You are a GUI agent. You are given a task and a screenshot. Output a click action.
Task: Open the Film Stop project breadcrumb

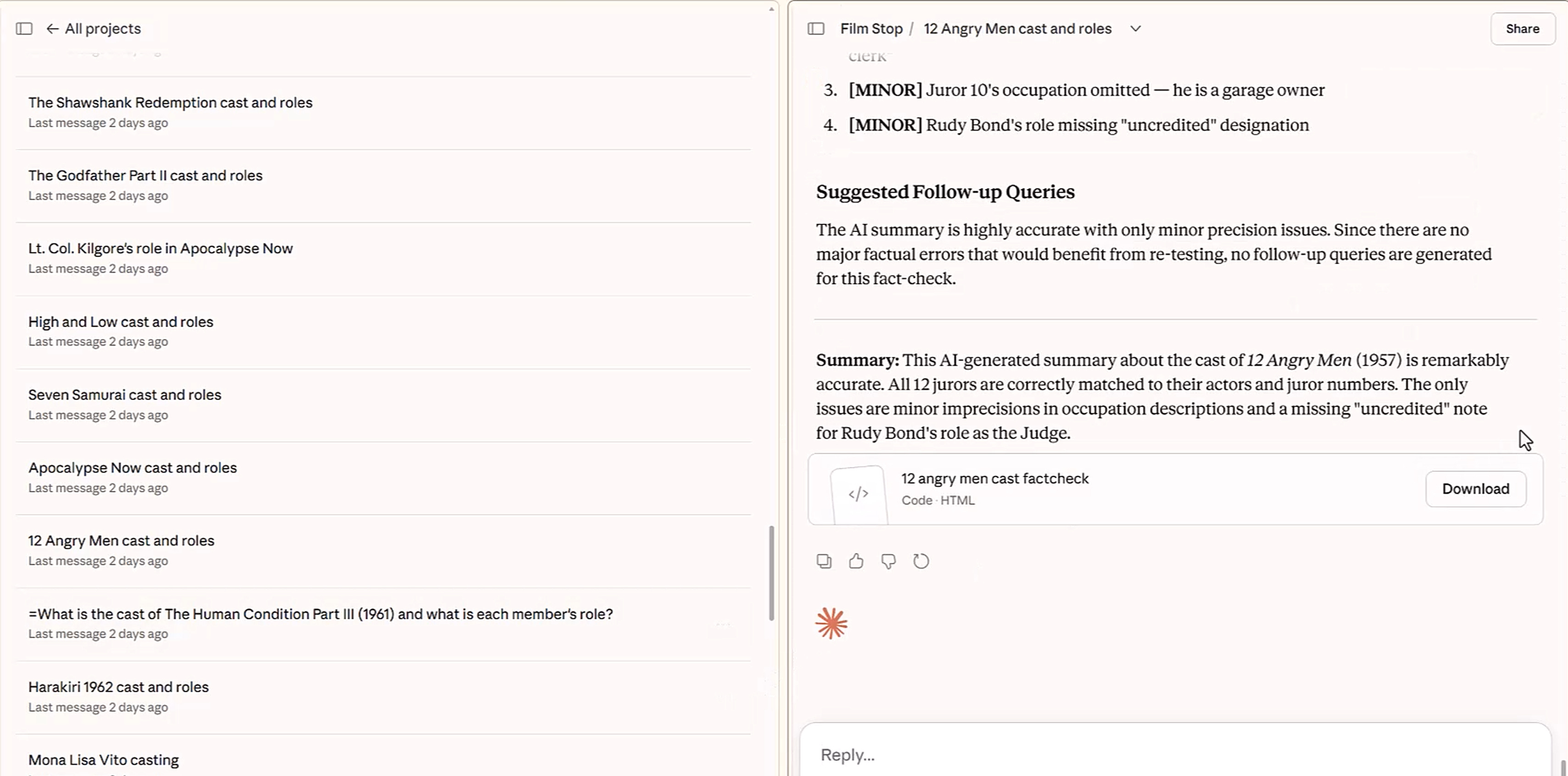pyautogui.click(x=871, y=28)
